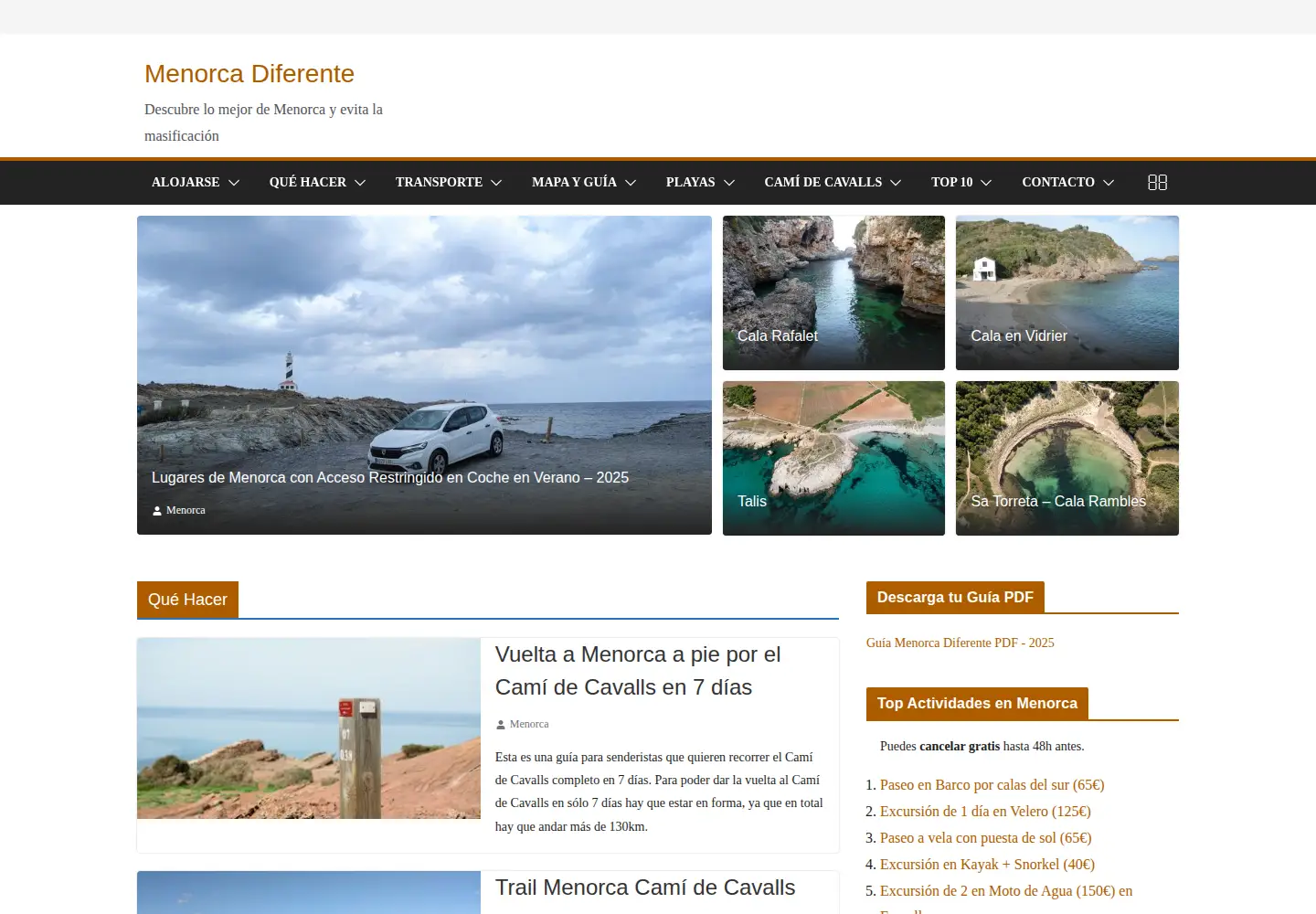This screenshot has height=914, width=1316.
Task: Click Menorca author link under Vuelta article
Action: [x=529, y=724]
